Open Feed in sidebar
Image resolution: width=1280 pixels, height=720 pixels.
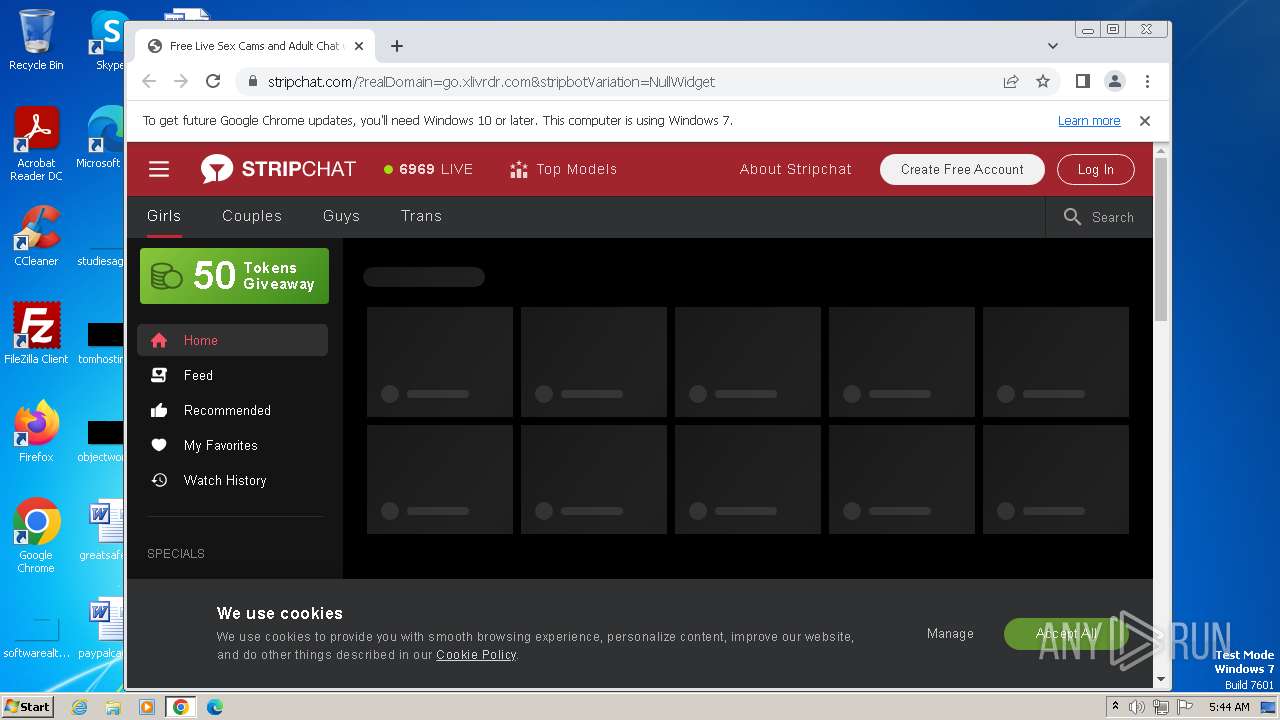(x=232, y=375)
